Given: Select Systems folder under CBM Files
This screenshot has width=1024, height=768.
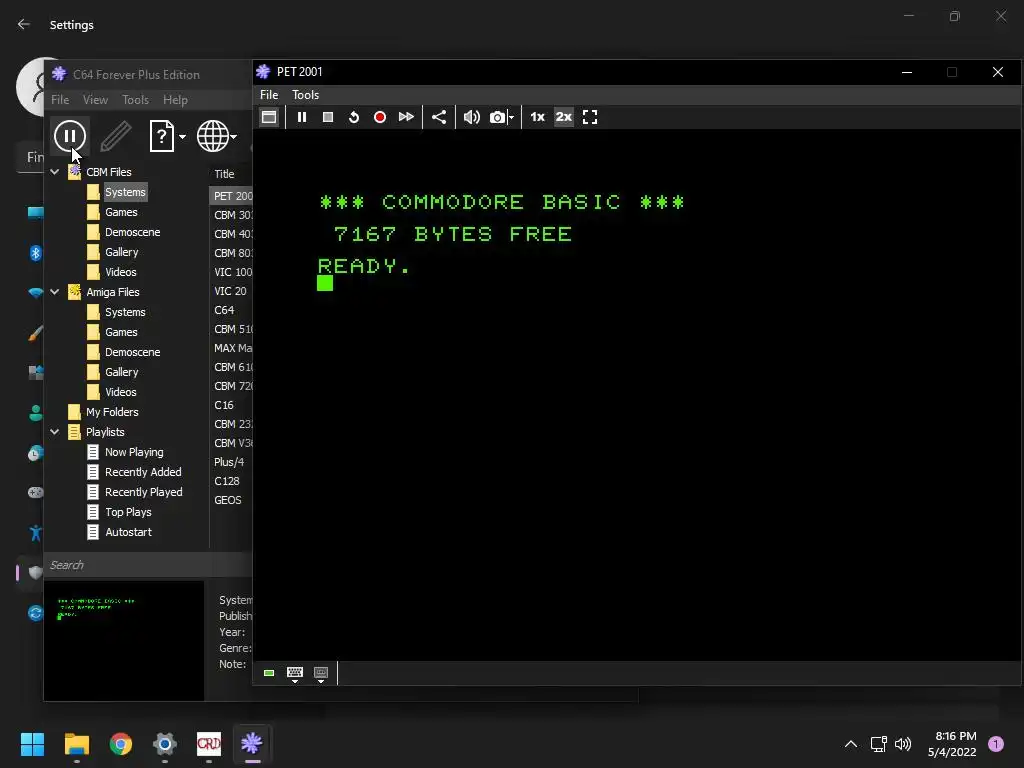Looking at the screenshot, I should click(x=125, y=192).
